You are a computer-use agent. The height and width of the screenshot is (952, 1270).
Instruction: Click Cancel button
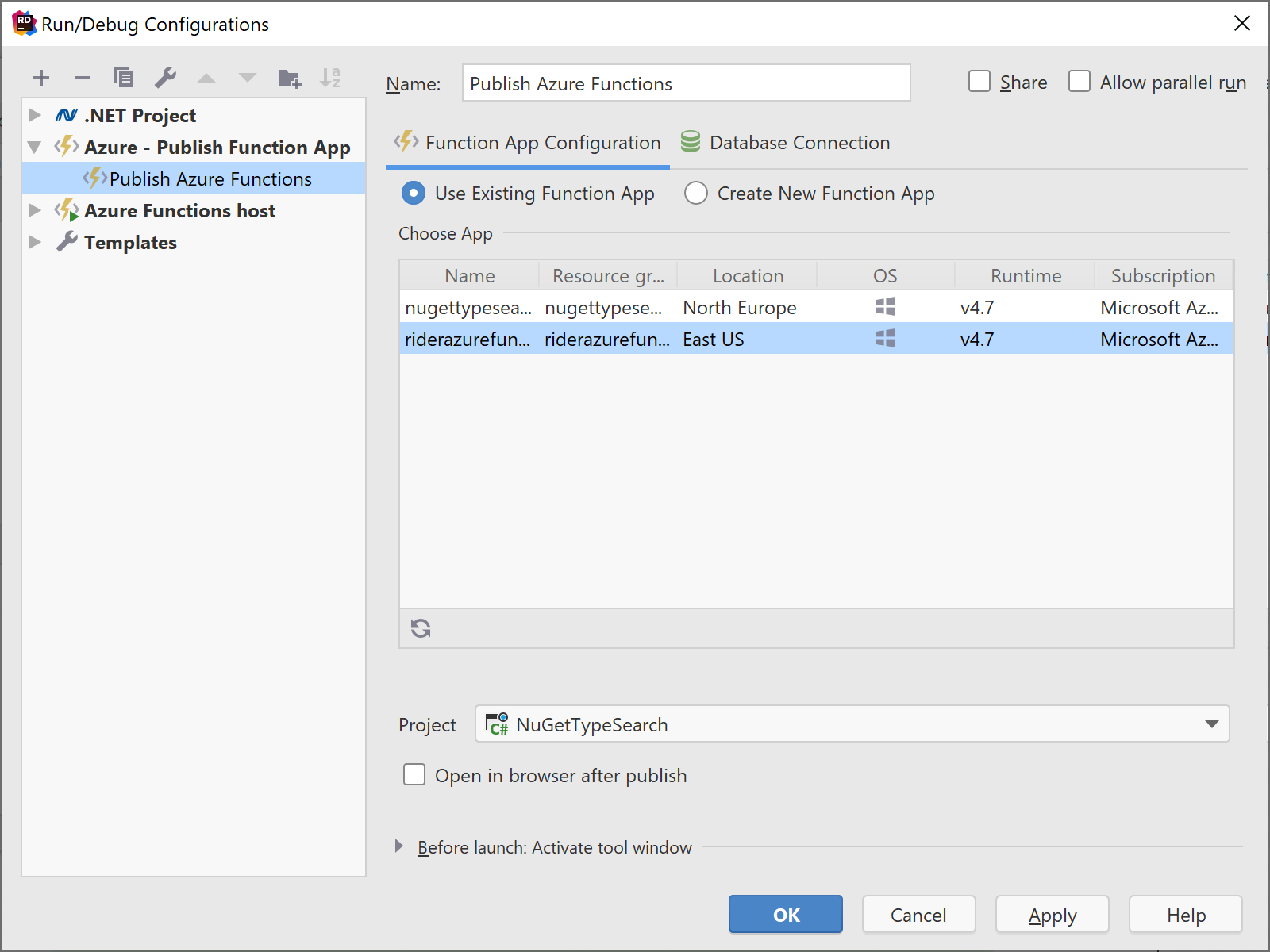tap(919, 915)
